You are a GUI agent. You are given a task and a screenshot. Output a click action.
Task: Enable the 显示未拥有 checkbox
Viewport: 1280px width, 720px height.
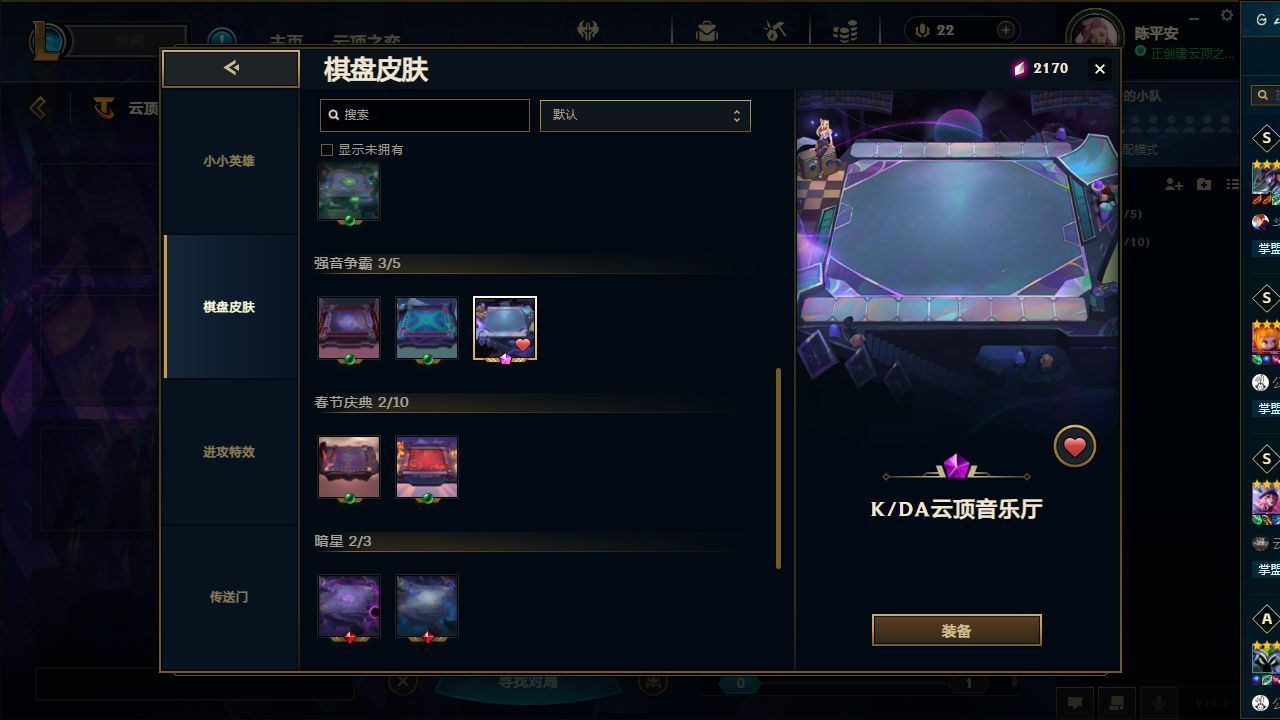326,150
